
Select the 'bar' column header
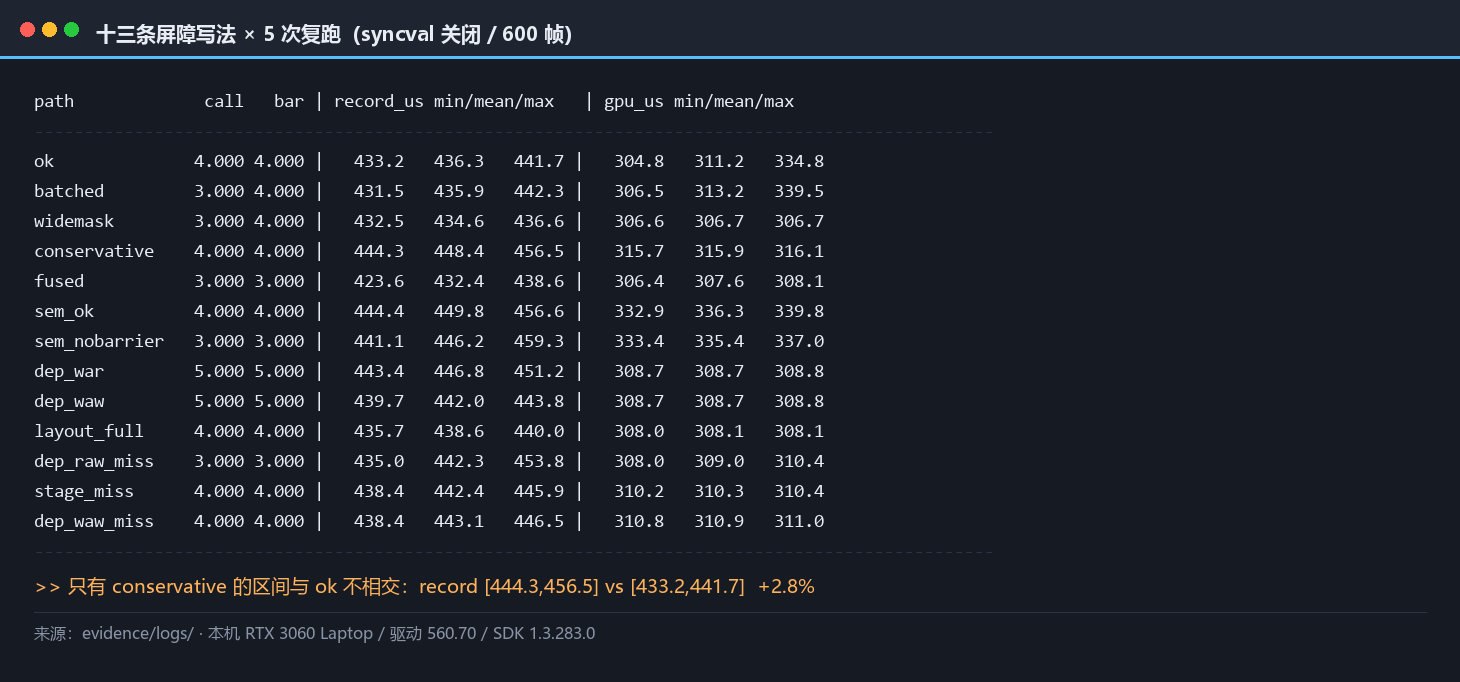[289, 101]
